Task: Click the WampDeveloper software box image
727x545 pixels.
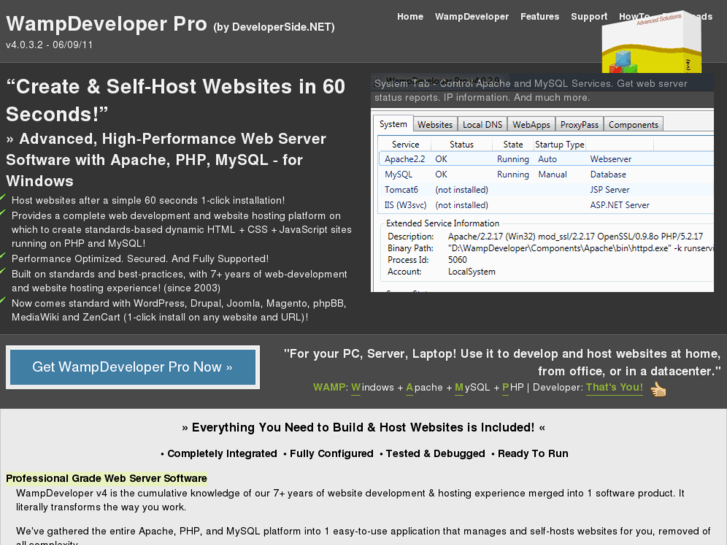Action: coord(651,42)
